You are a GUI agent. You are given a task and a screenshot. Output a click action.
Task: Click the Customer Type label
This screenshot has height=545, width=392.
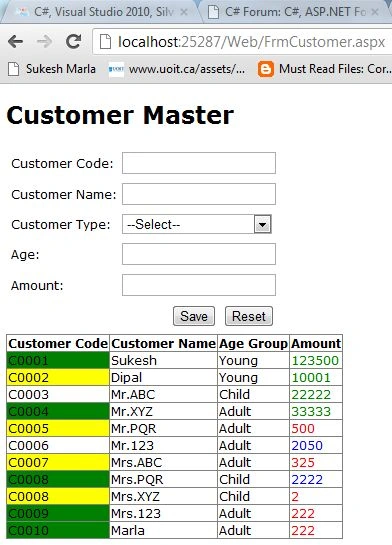(61, 225)
